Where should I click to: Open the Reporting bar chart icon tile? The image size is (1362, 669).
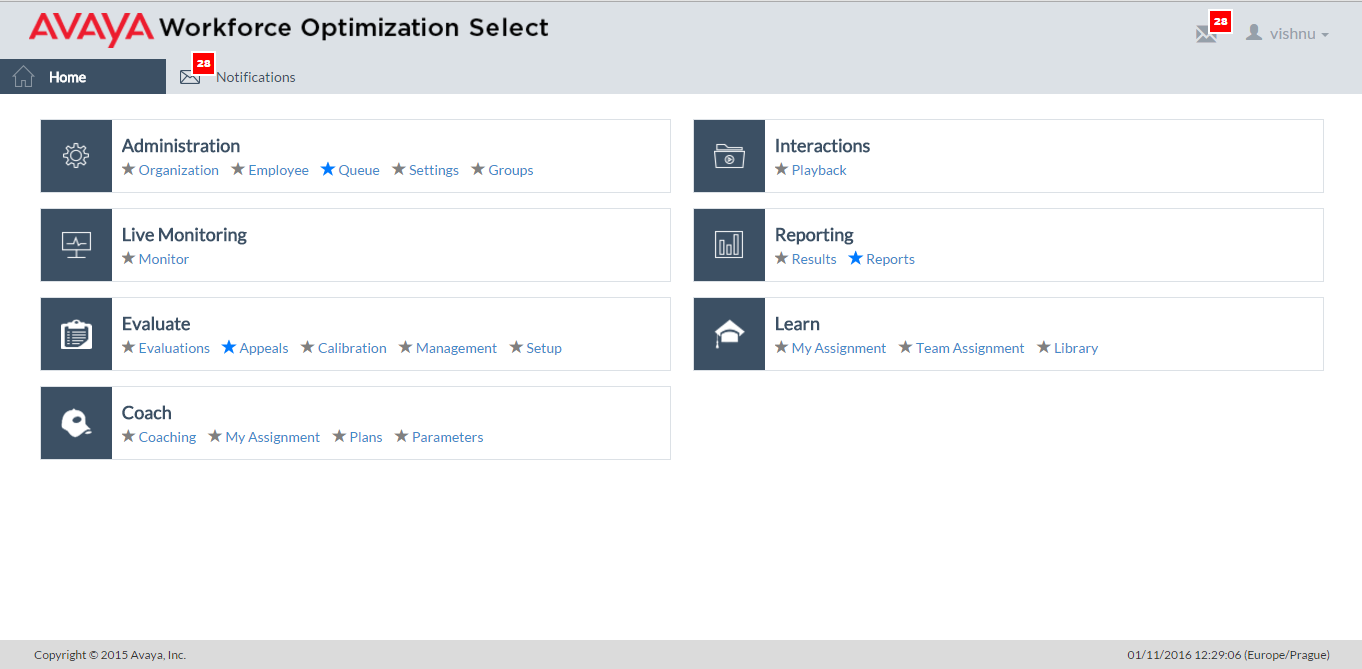pos(729,245)
